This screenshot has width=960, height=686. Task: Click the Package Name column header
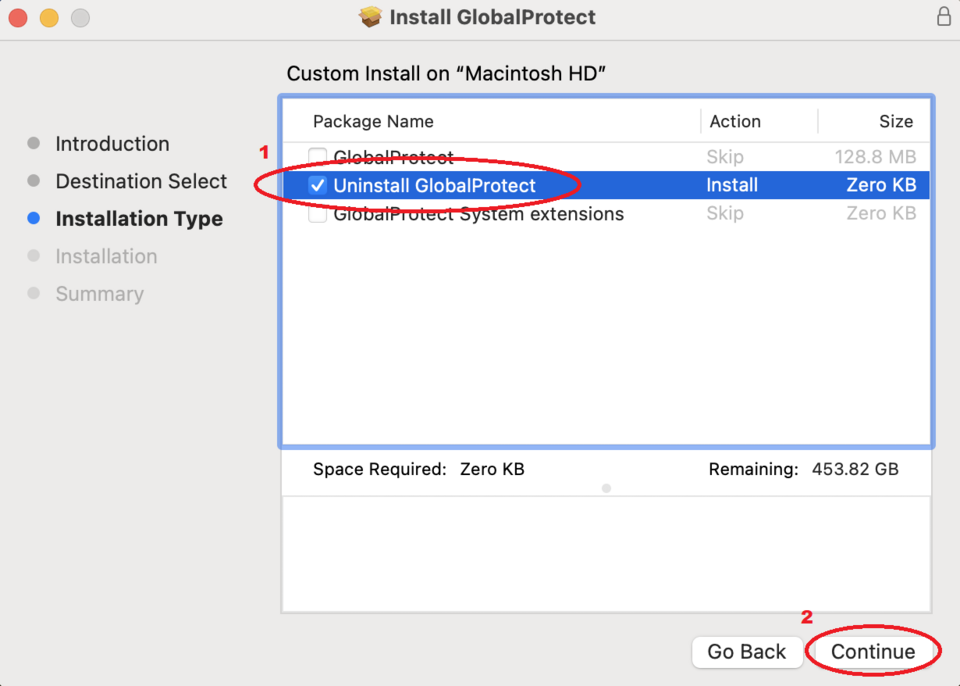tap(373, 121)
